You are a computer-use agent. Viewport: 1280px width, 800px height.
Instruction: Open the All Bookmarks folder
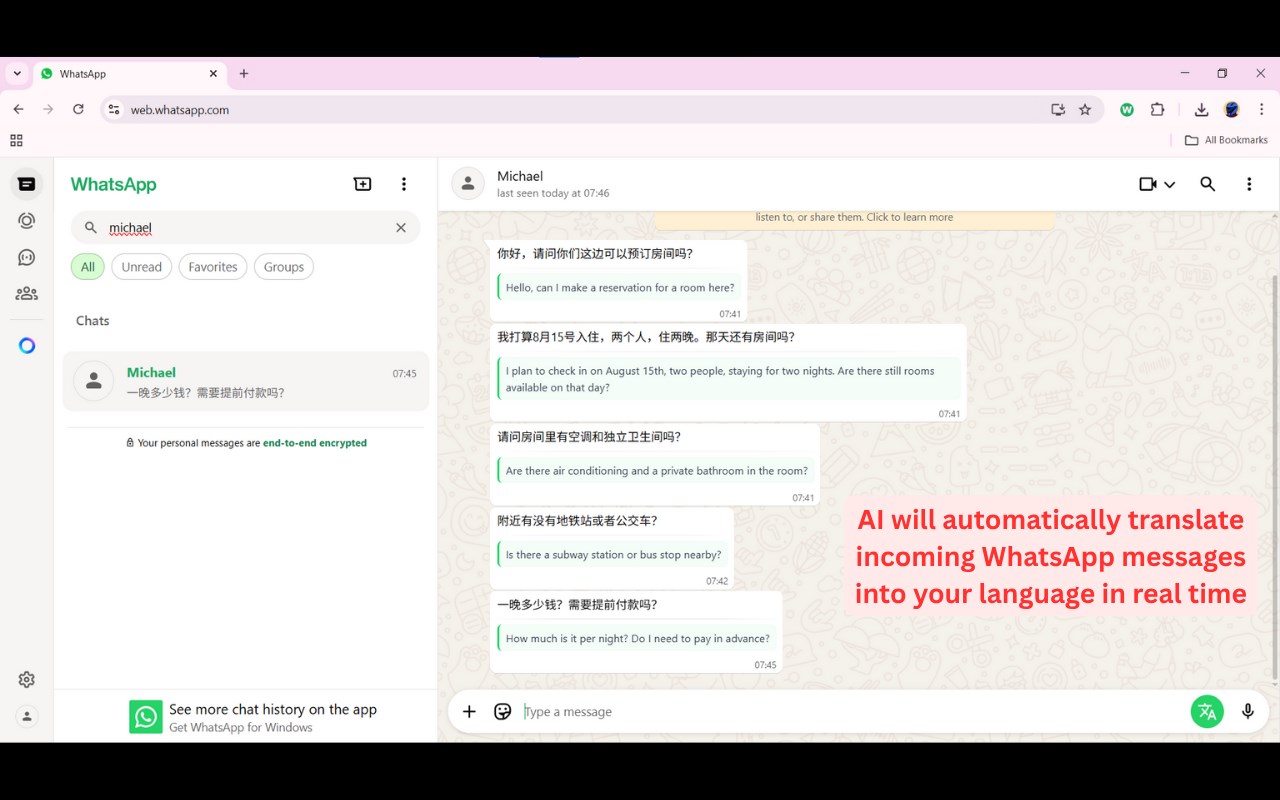click(1226, 140)
